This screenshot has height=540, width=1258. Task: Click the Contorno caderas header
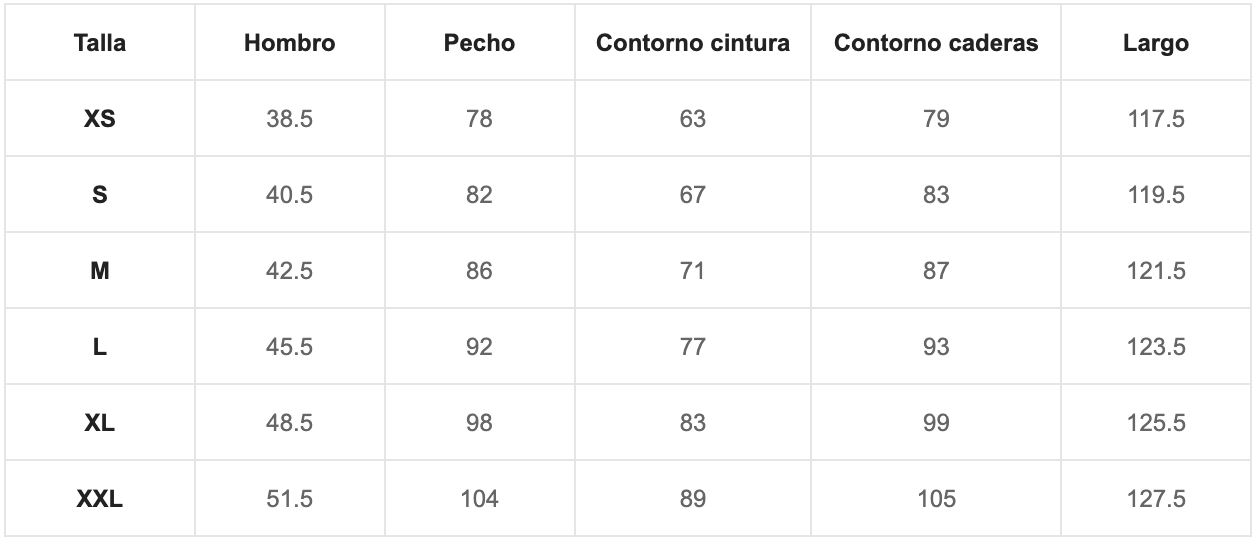point(936,43)
